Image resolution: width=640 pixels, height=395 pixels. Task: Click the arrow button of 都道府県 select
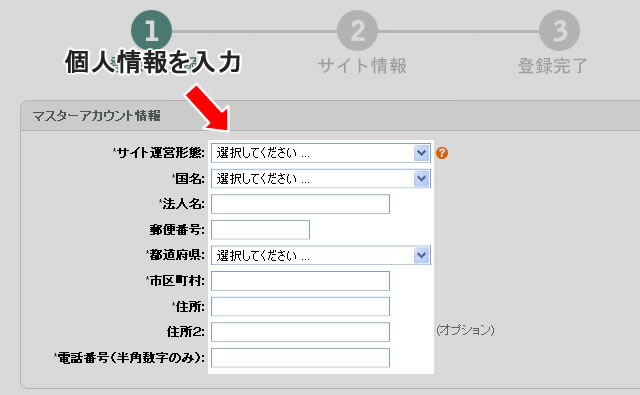[x=421, y=255]
